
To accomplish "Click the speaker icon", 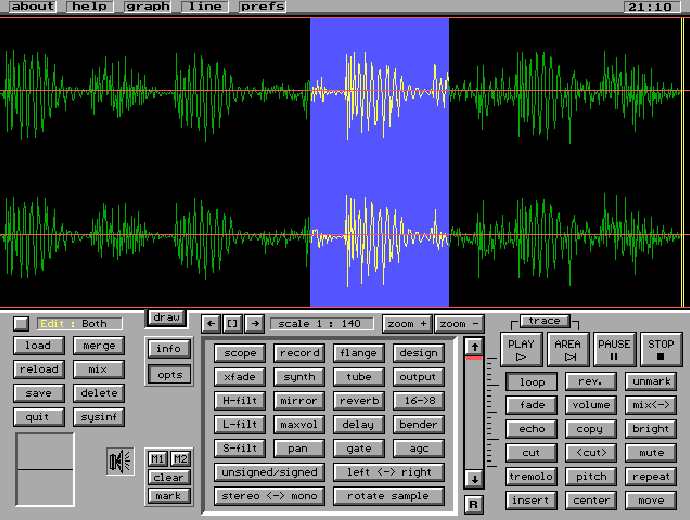I will tap(120, 461).
